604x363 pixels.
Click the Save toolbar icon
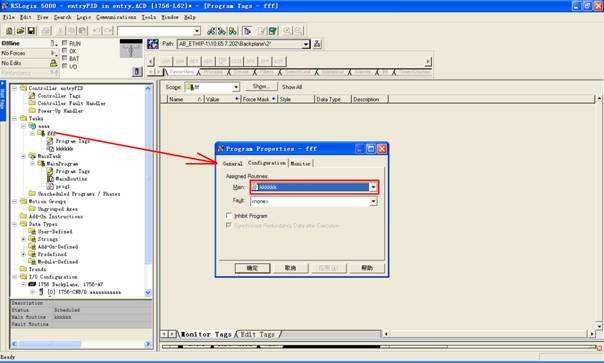pyautogui.click(x=31, y=31)
